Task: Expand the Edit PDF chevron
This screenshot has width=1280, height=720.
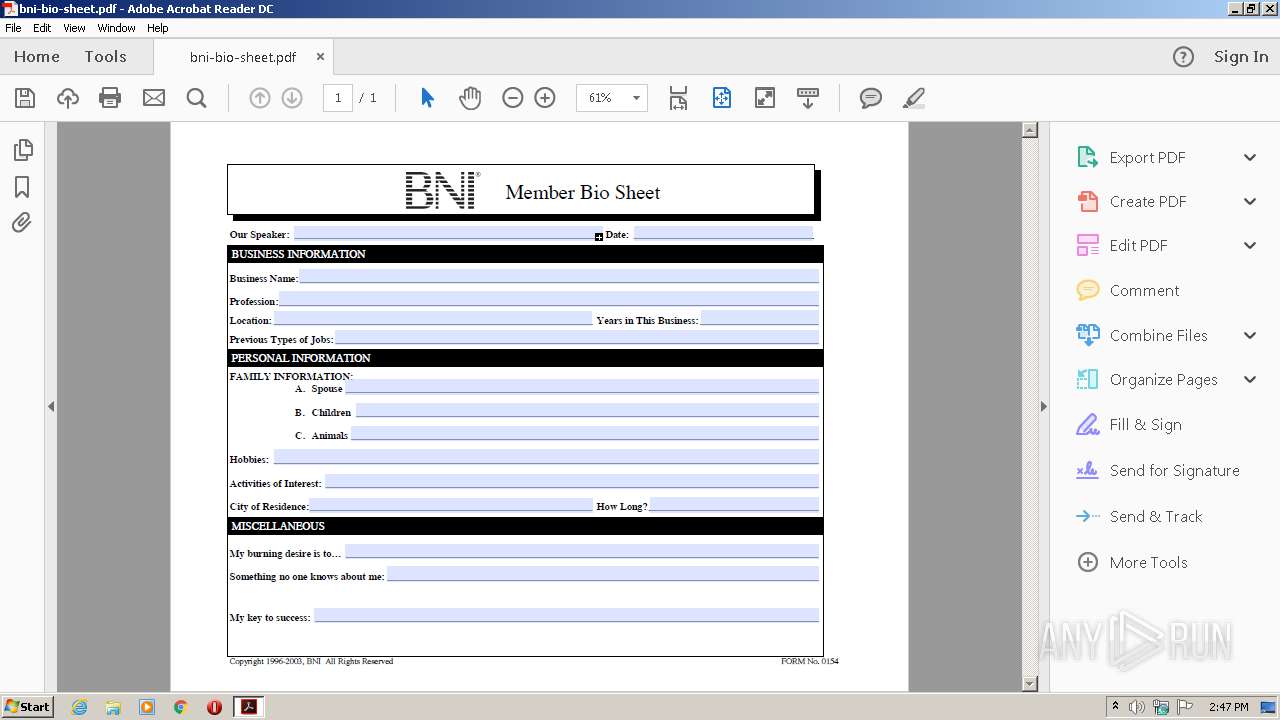Action: tap(1250, 246)
